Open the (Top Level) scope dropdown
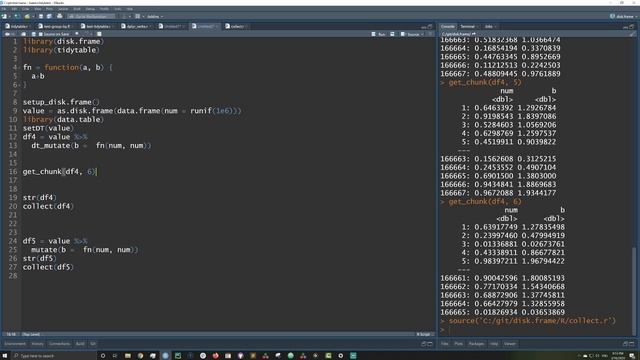 click(x=31, y=334)
